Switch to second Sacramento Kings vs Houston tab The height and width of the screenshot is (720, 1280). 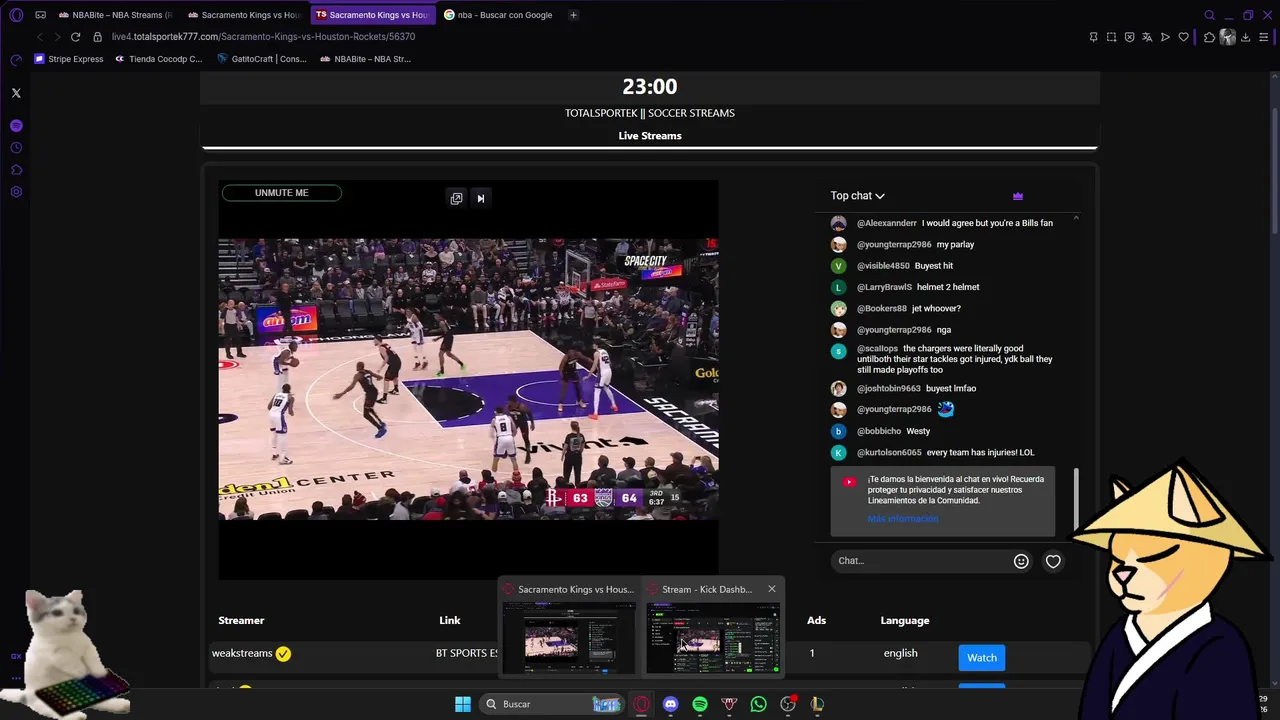244,15
